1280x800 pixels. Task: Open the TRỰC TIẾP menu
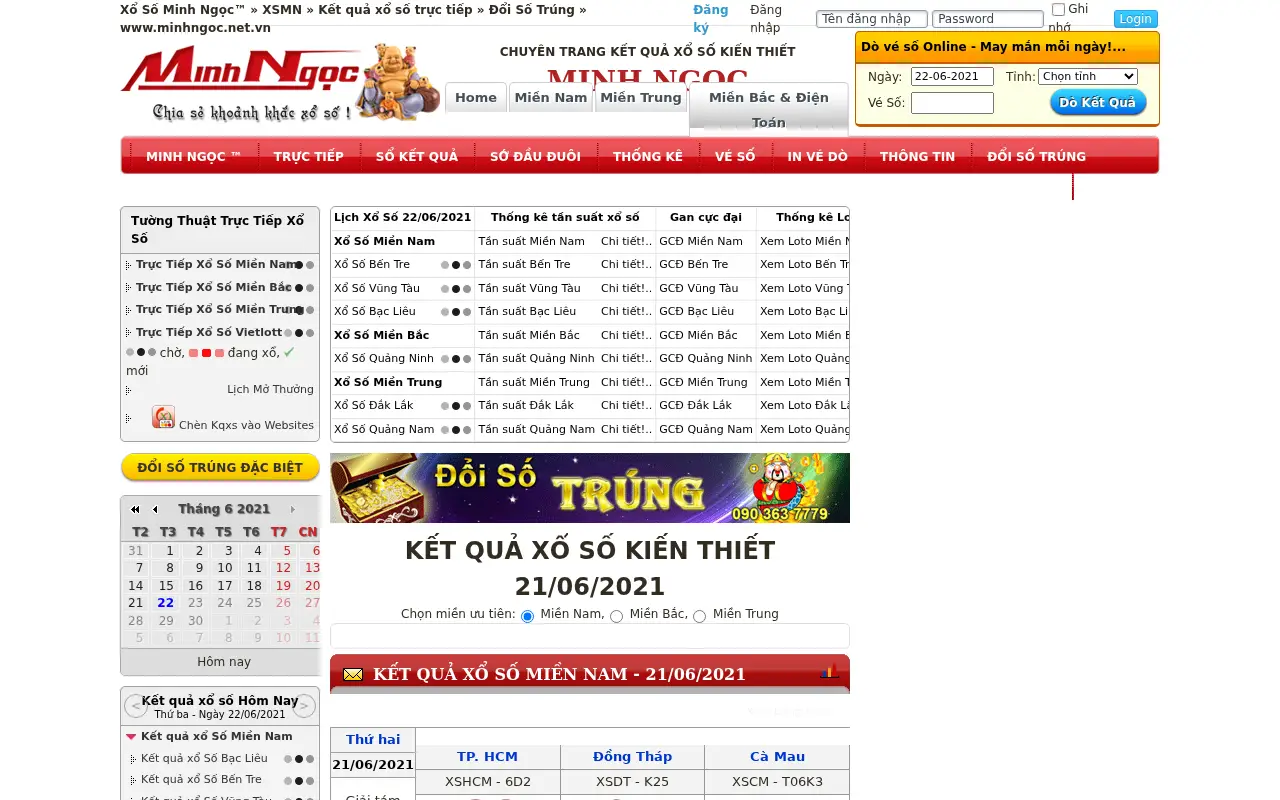pos(309,156)
